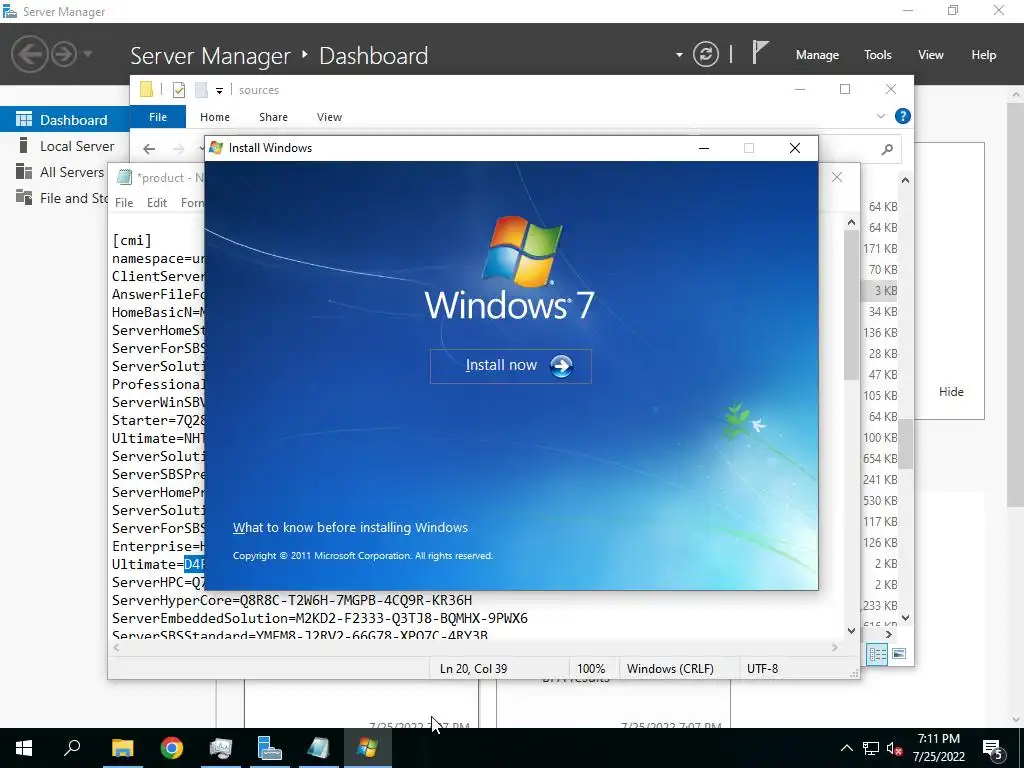Image resolution: width=1024 pixels, height=768 pixels.
Task: Click the Notepad scroll up arrow
Action: coord(852,223)
